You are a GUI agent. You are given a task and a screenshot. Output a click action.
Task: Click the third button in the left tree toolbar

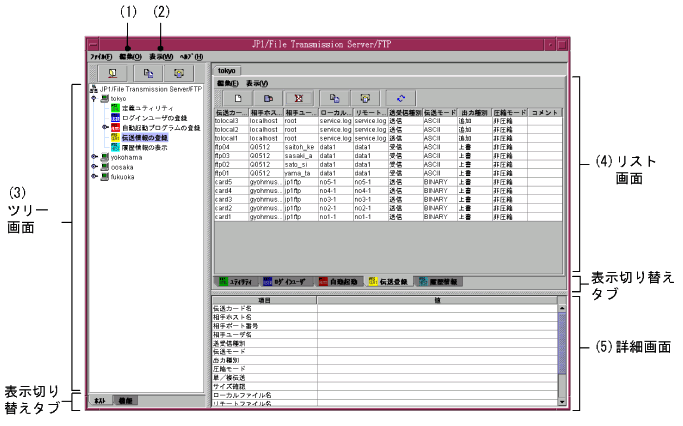click(x=179, y=74)
